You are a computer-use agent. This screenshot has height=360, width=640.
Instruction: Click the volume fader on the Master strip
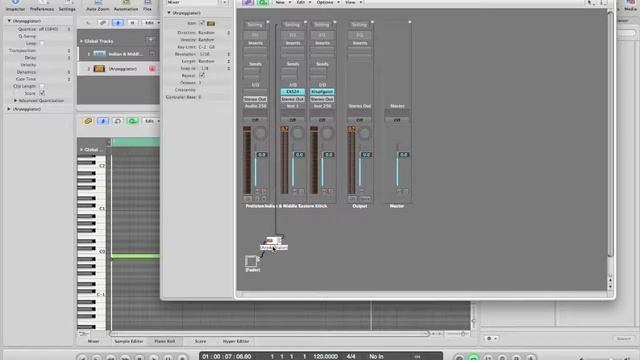point(397,171)
